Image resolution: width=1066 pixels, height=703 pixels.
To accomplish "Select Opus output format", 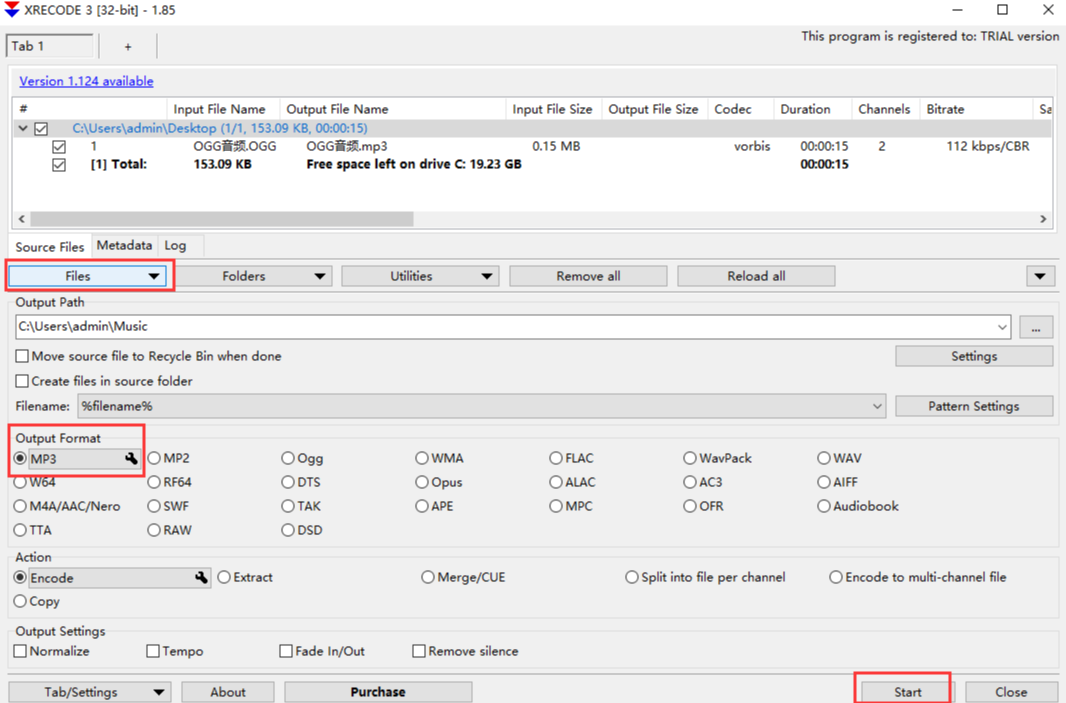I will coord(422,482).
